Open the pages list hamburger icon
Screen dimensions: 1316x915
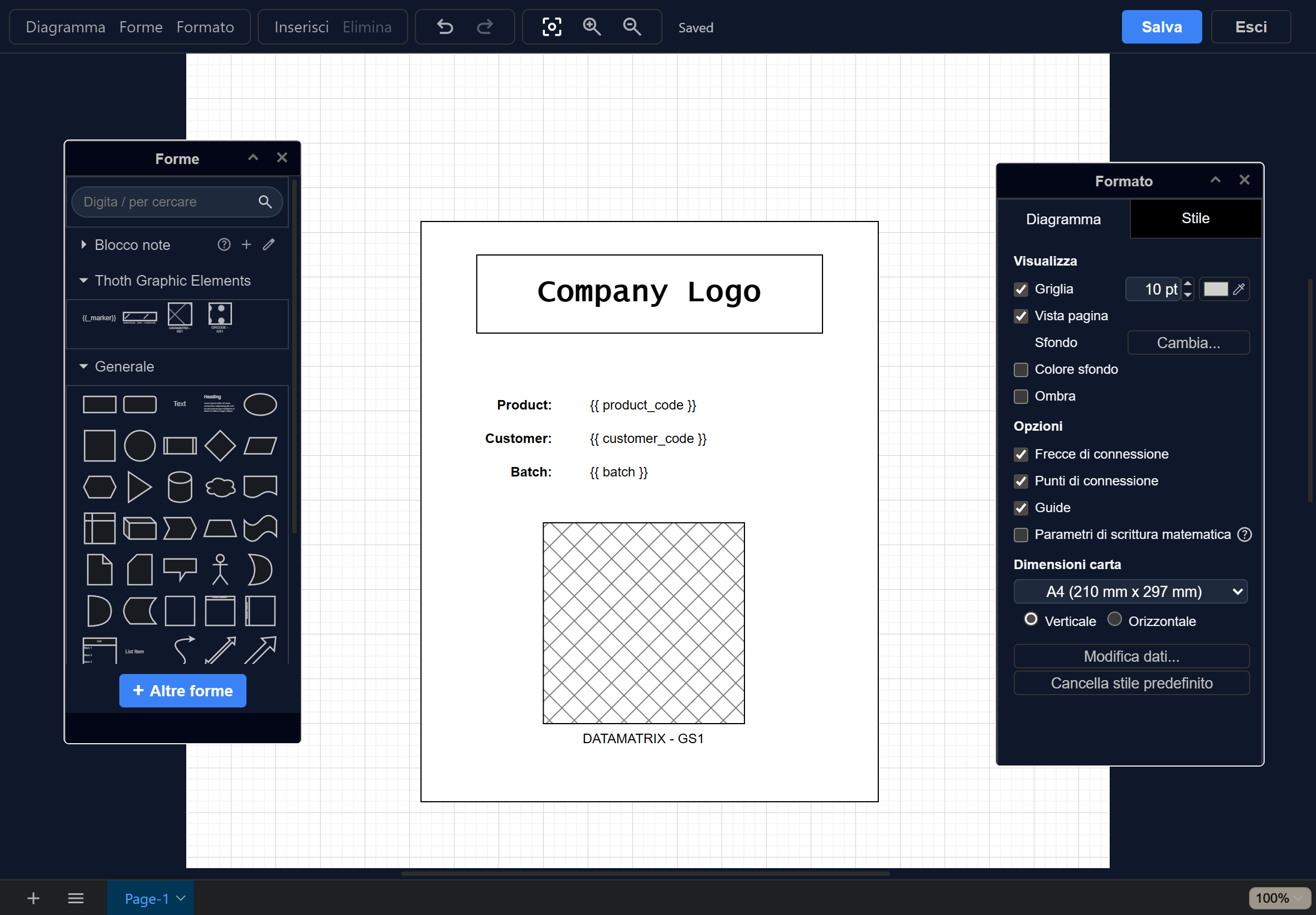click(x=76, y=898)
